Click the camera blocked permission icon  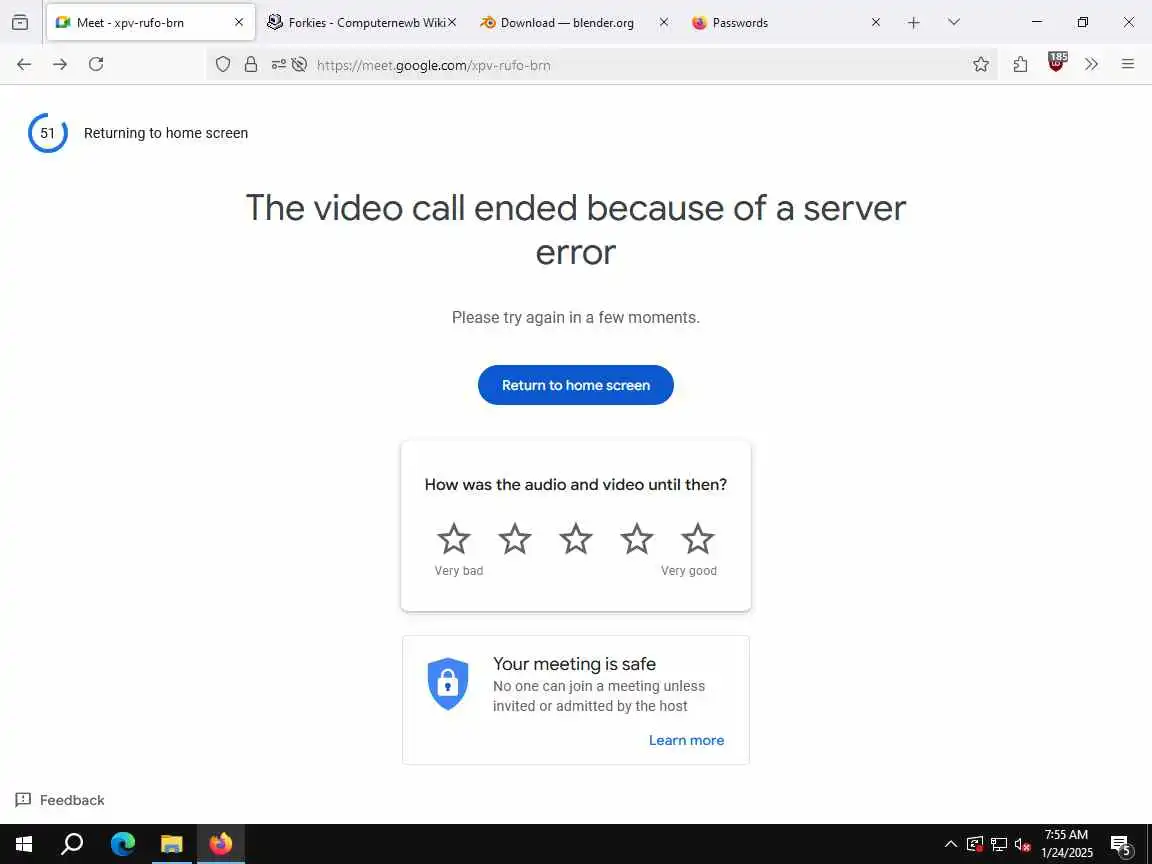click(x=299, y=65)
